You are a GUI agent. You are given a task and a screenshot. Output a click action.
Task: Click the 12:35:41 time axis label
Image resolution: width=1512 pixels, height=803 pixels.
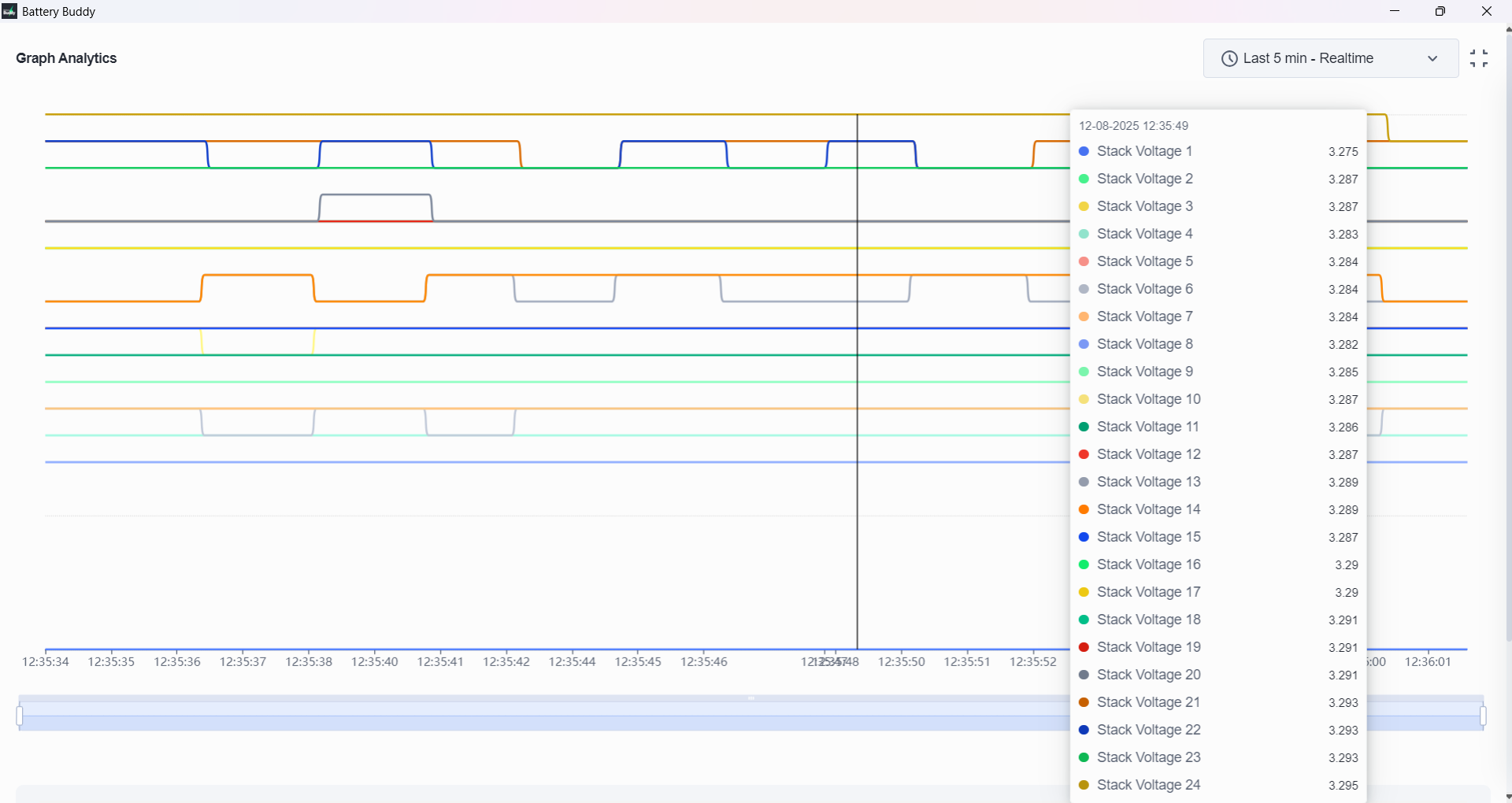point(440,662)
